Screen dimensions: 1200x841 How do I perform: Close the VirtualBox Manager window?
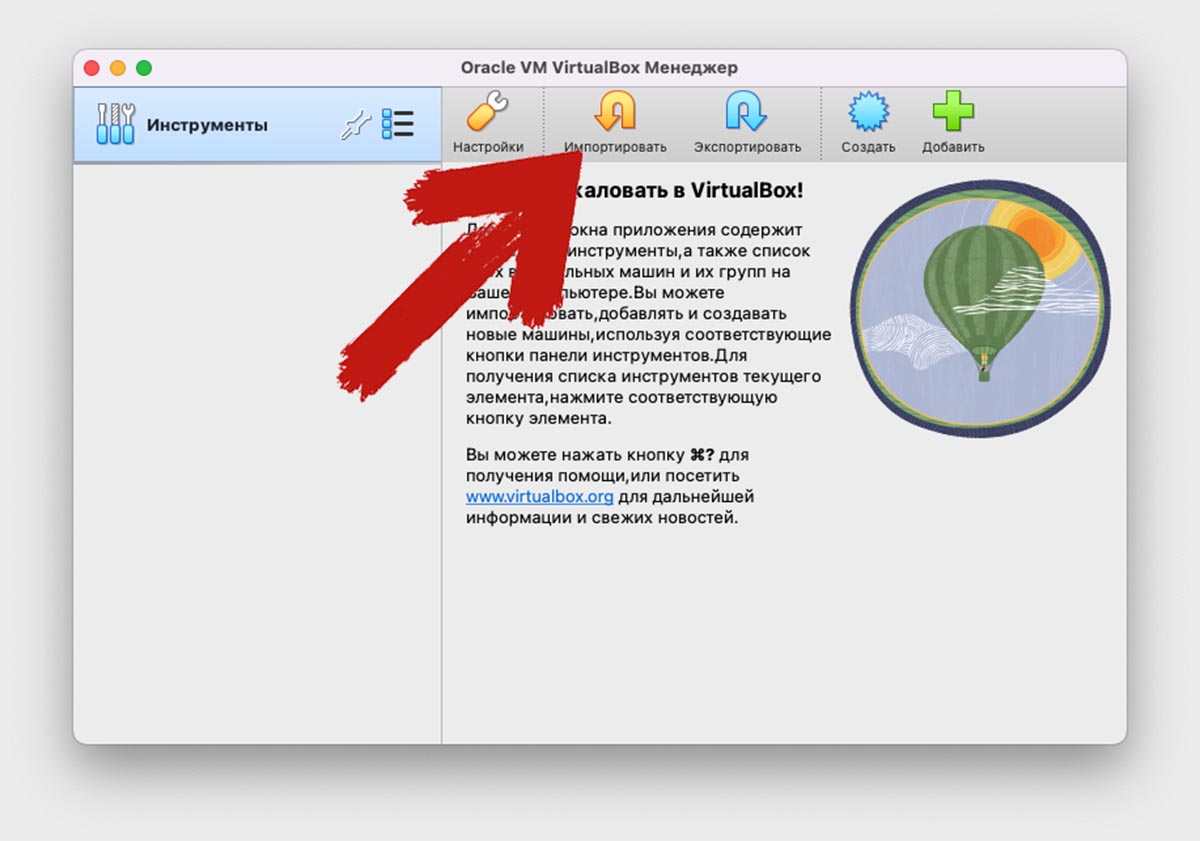click(92, 68)
